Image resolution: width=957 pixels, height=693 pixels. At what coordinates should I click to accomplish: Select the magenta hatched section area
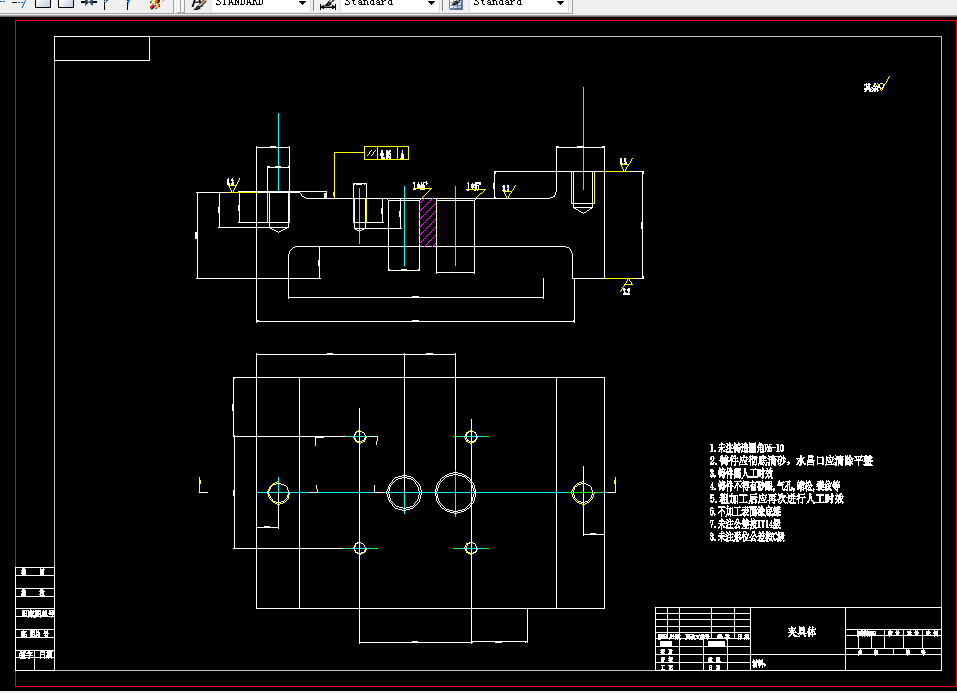click(x=427, y=222)
